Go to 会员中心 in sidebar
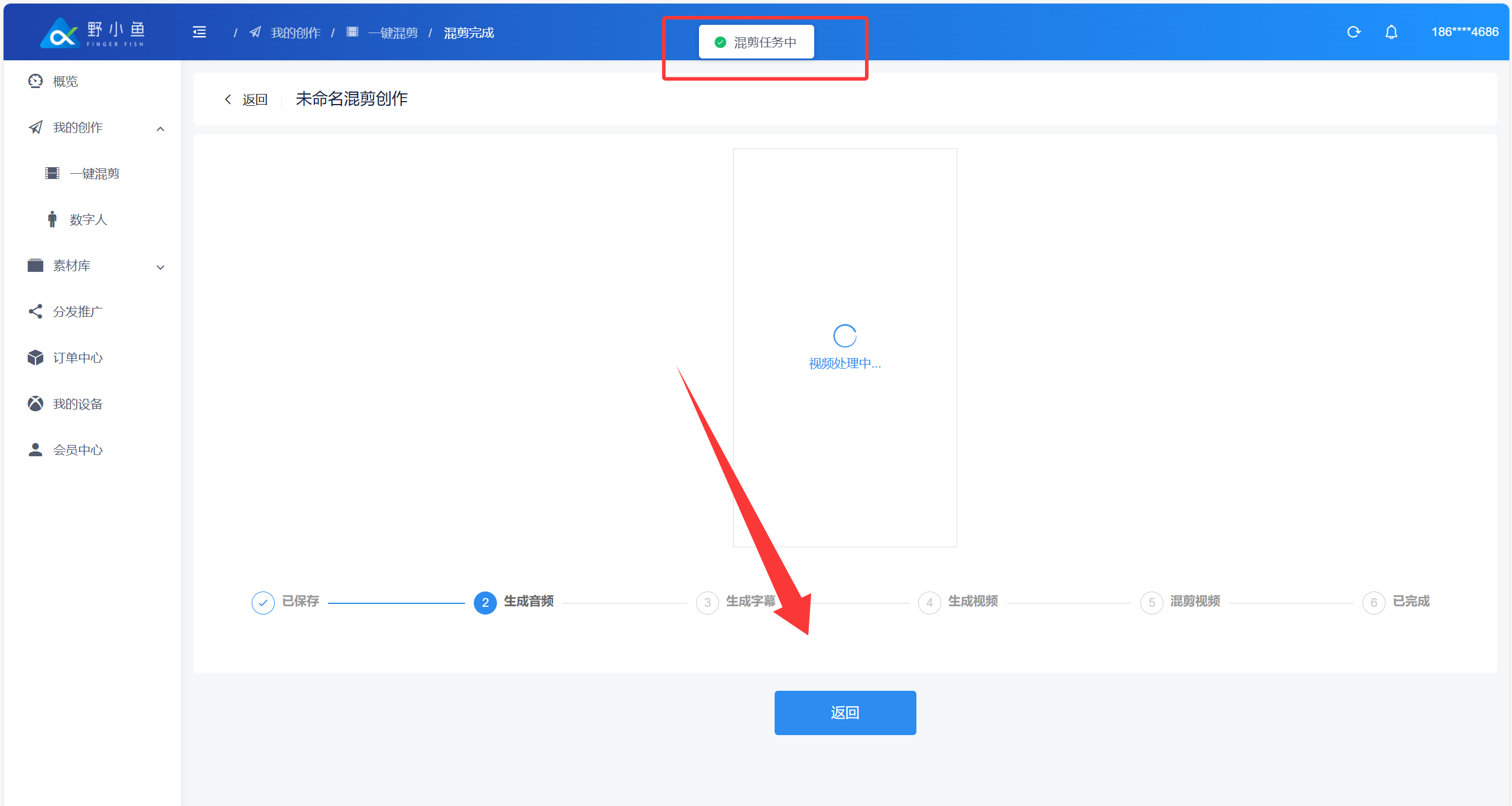 [x=77, y=450]
